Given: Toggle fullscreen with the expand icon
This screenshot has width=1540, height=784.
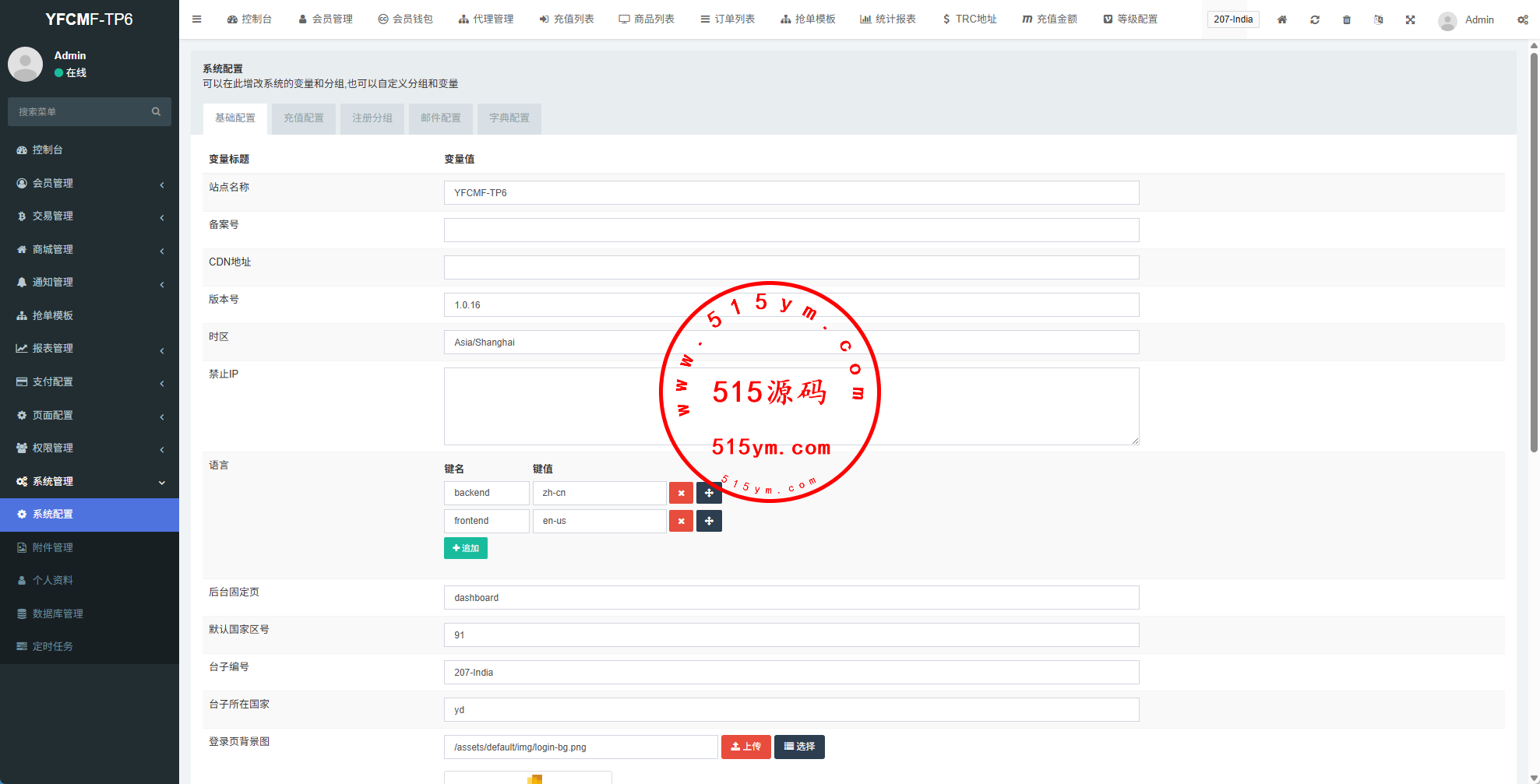Looking at the screenshot, I should tap(1410, 19).
